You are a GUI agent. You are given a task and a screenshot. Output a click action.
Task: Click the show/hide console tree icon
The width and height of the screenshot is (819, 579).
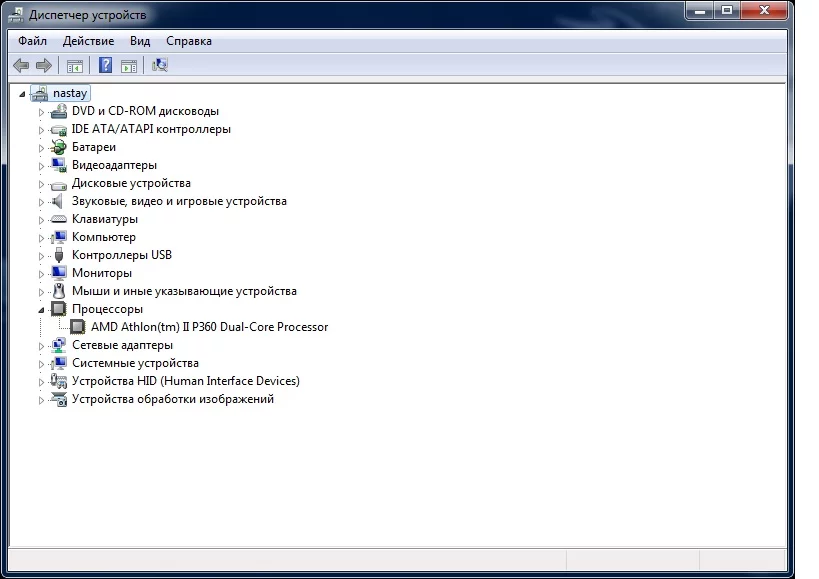[x=75, y=66]
